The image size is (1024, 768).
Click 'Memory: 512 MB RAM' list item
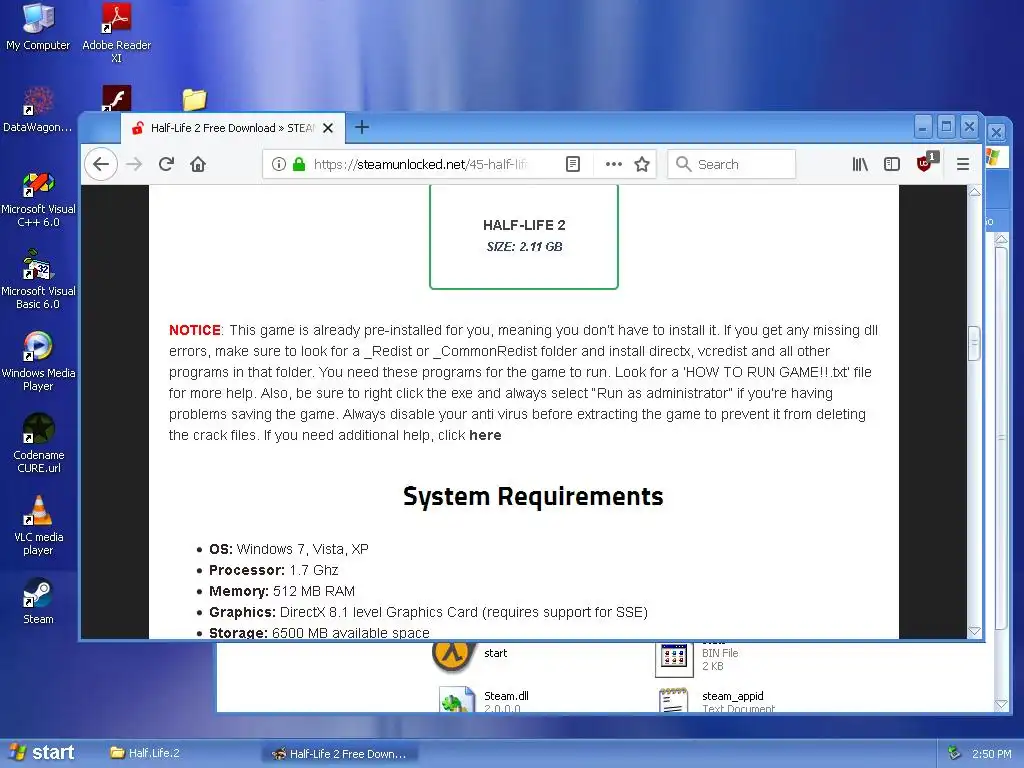coord(281,591)
